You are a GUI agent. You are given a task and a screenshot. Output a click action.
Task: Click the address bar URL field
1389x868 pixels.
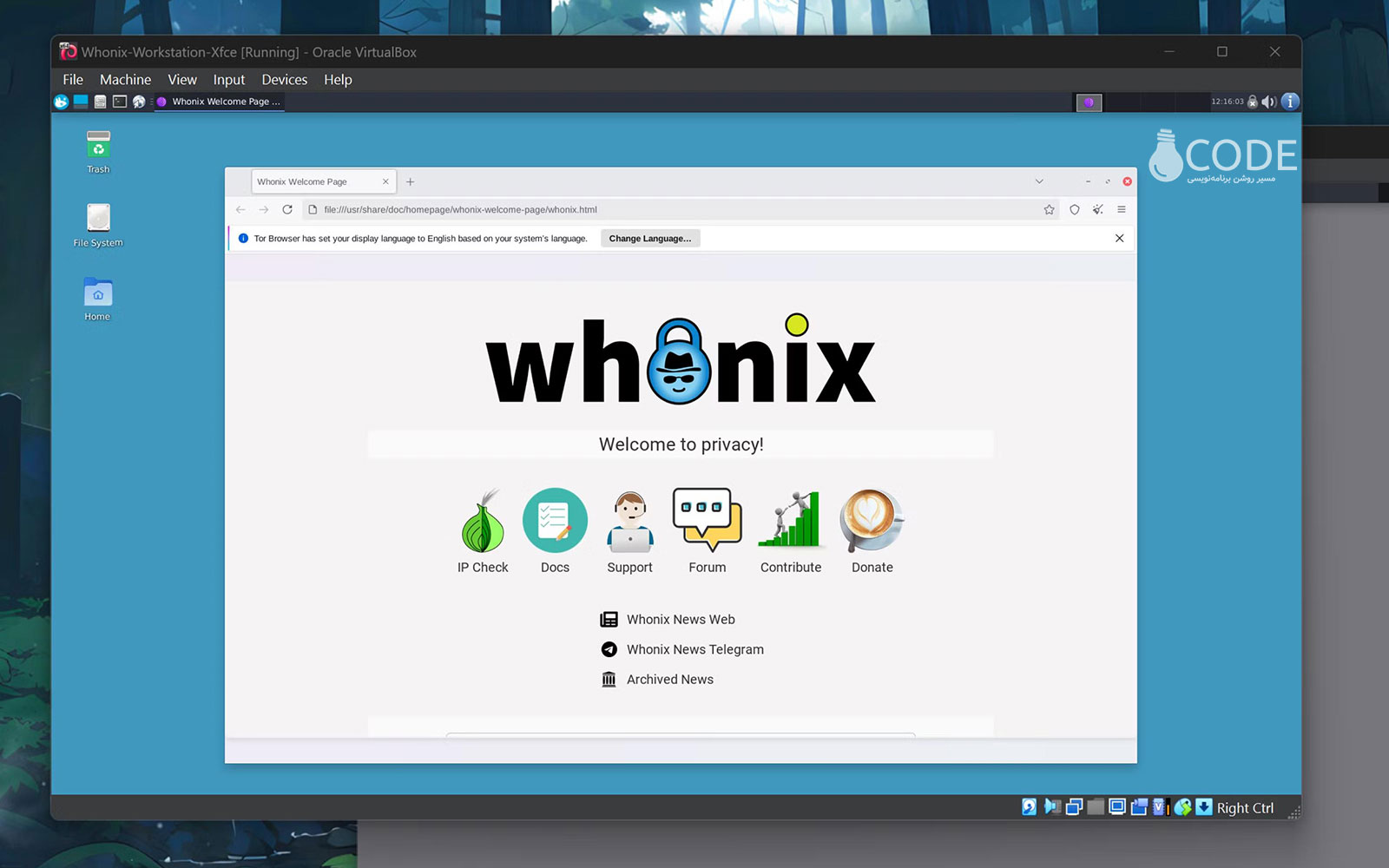pyautogui.click(x=681, y=209)
